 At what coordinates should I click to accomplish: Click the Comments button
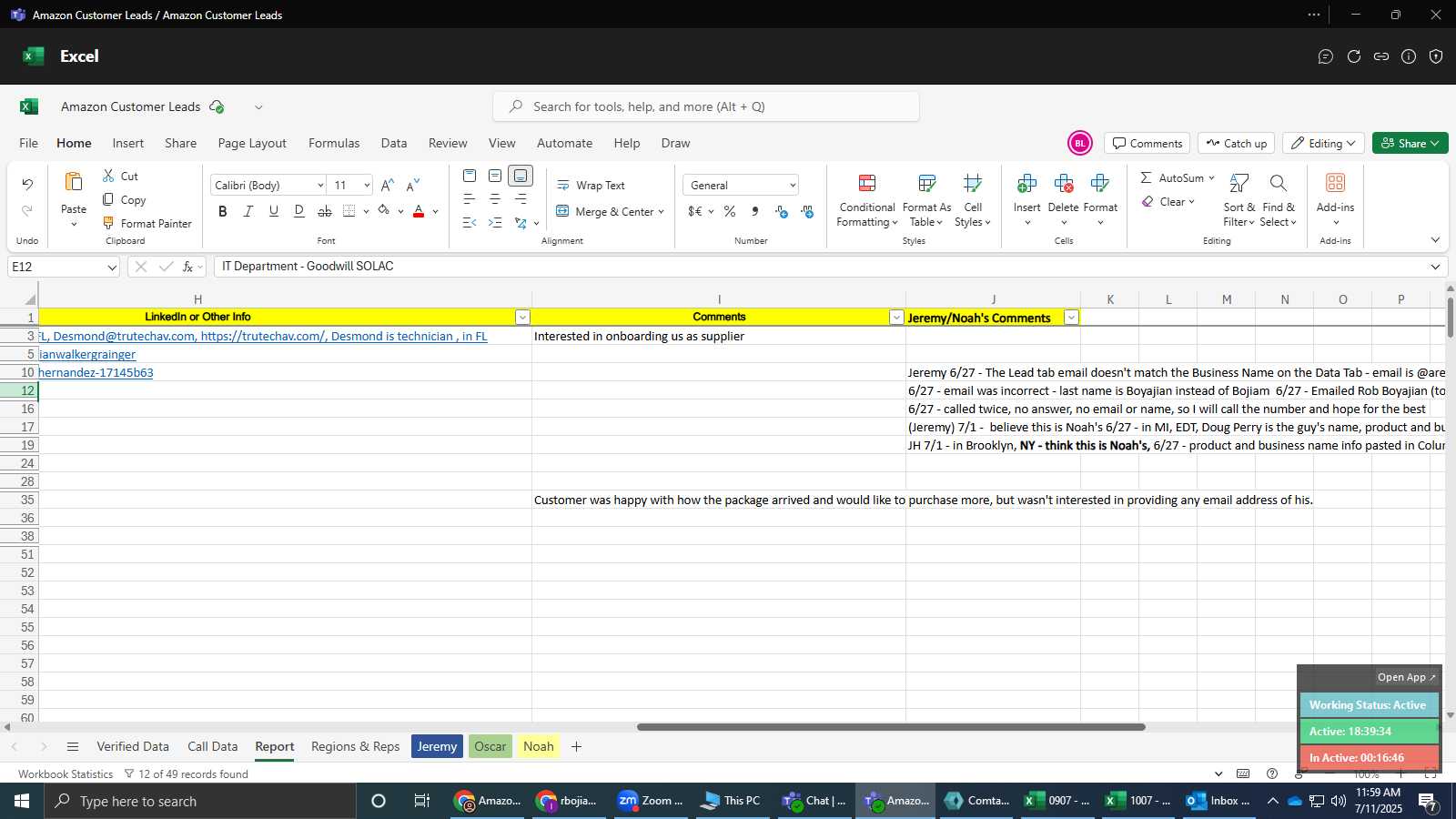1148,143
